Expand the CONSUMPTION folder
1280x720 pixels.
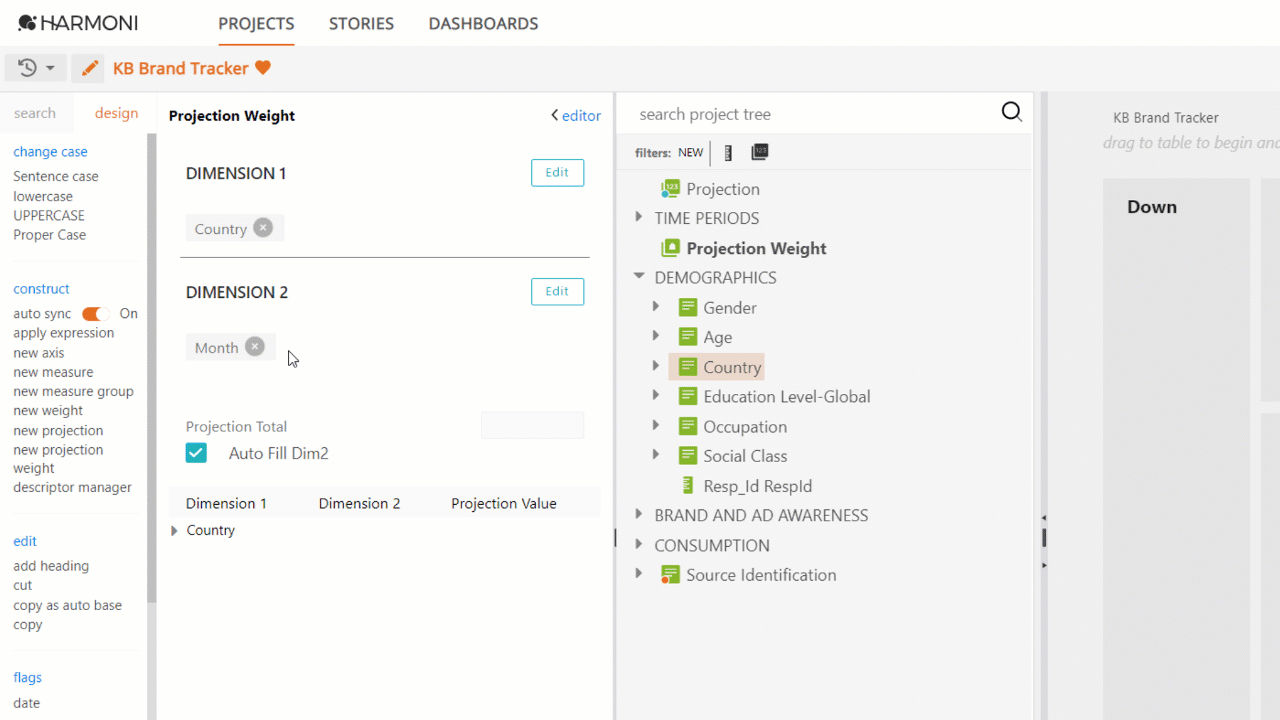639,544
